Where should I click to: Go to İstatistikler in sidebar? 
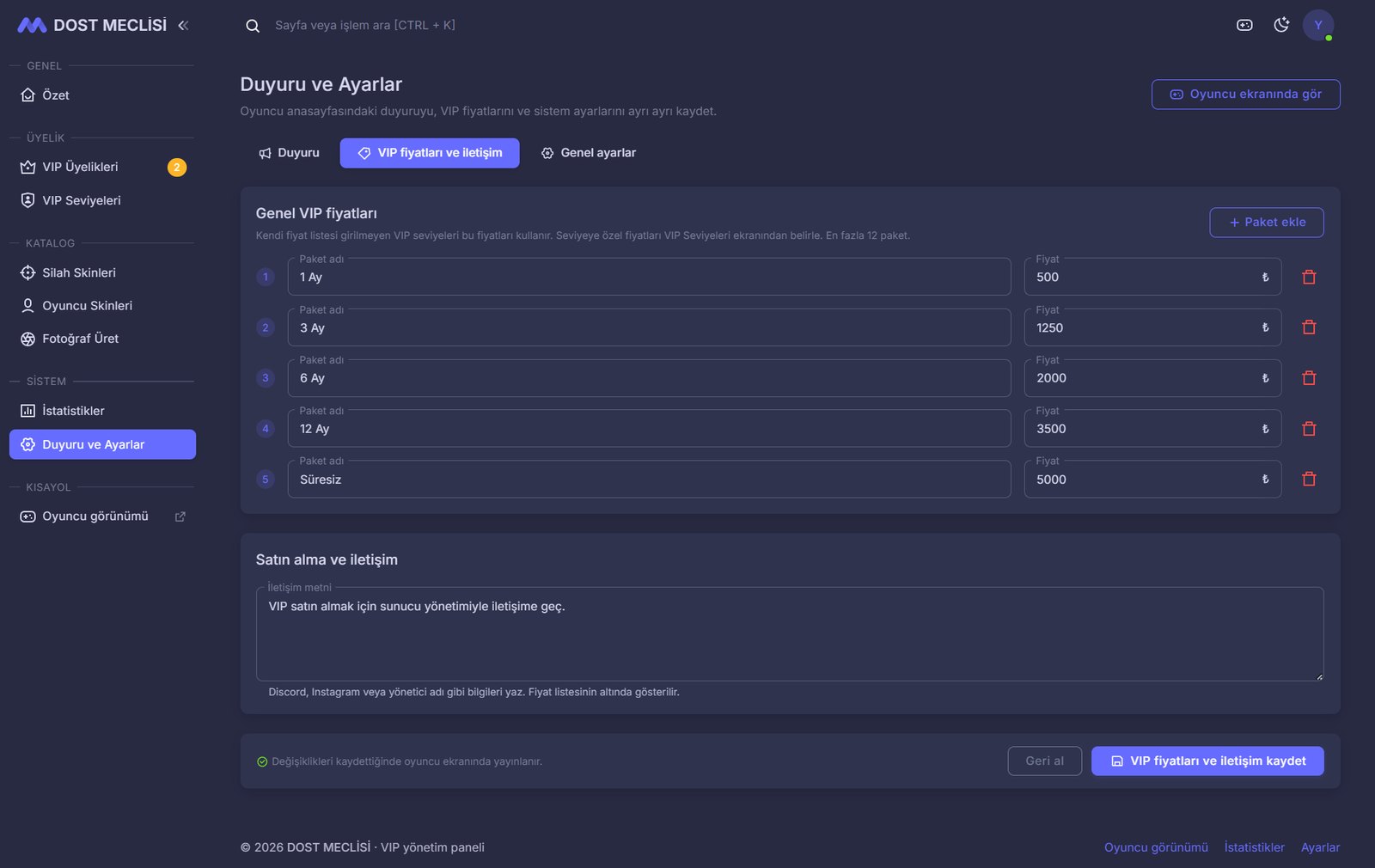[102, 411]
